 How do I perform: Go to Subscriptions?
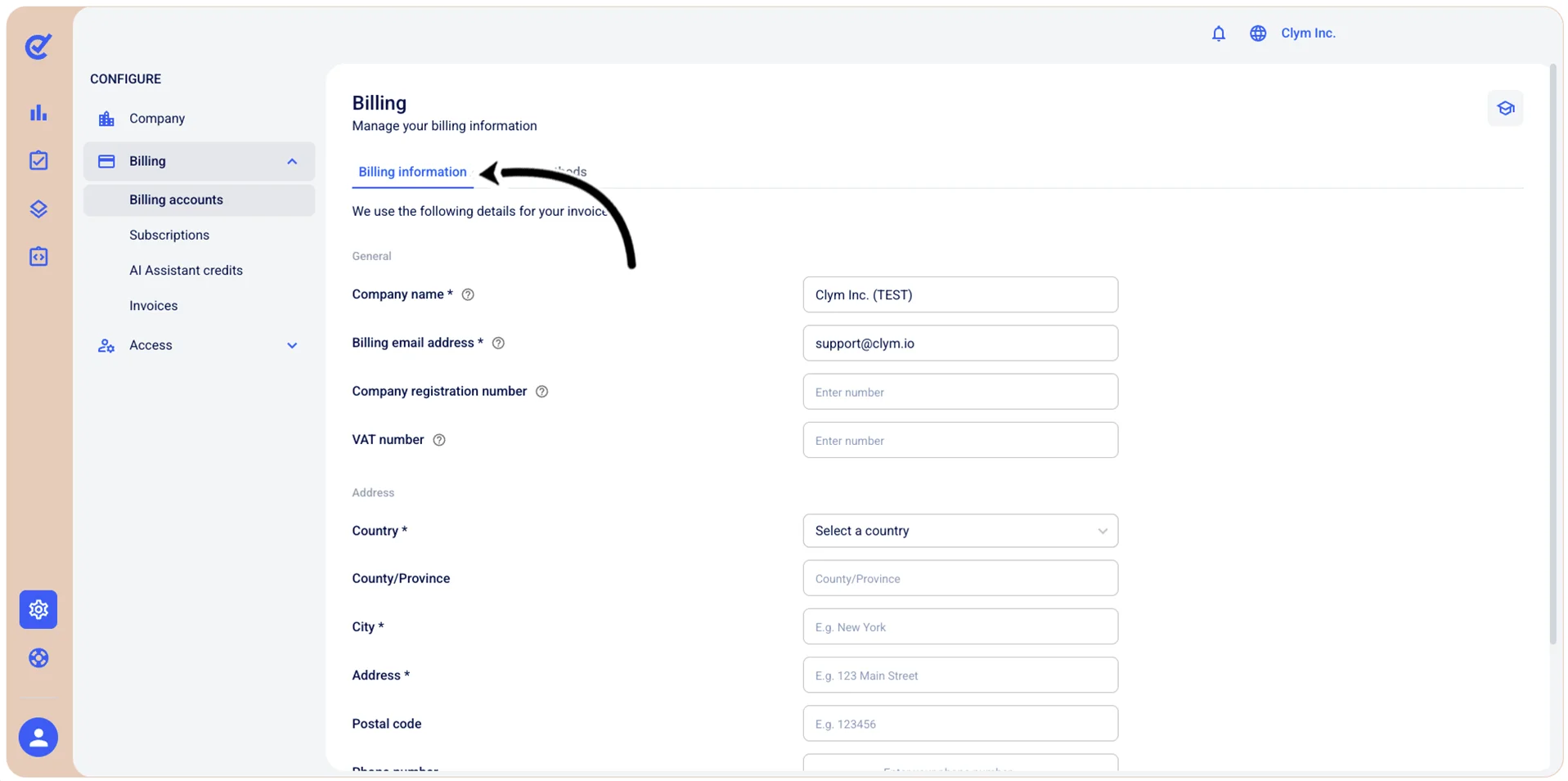[x=169, y=235]
